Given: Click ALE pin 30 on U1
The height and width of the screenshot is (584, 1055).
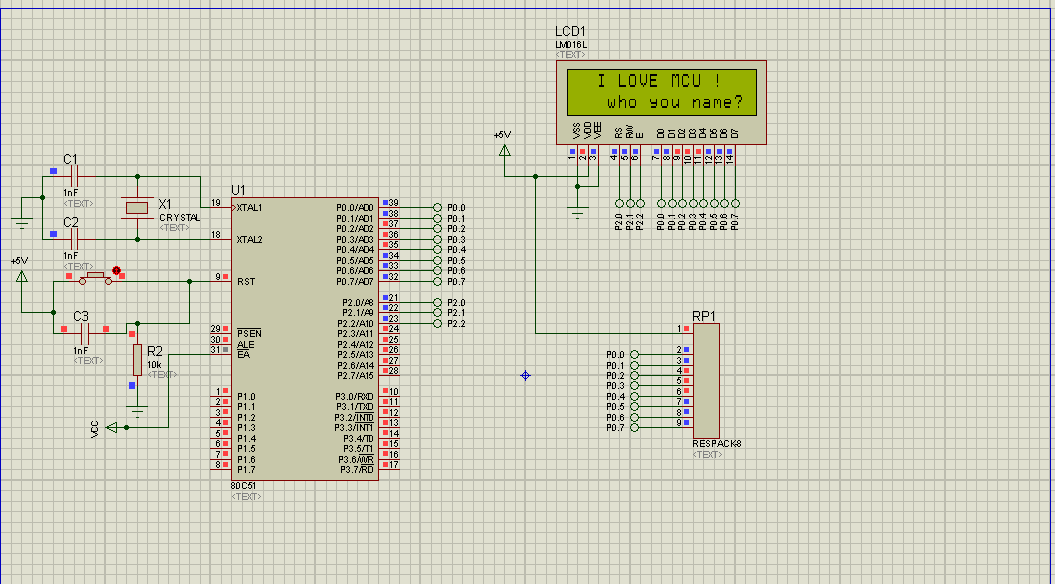Looking at the screenshot, I should [221, 344].
